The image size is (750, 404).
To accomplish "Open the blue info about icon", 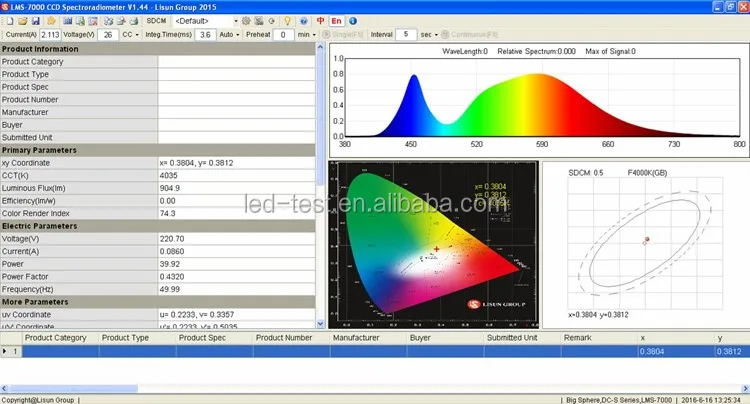I will (x=353, y=21).
